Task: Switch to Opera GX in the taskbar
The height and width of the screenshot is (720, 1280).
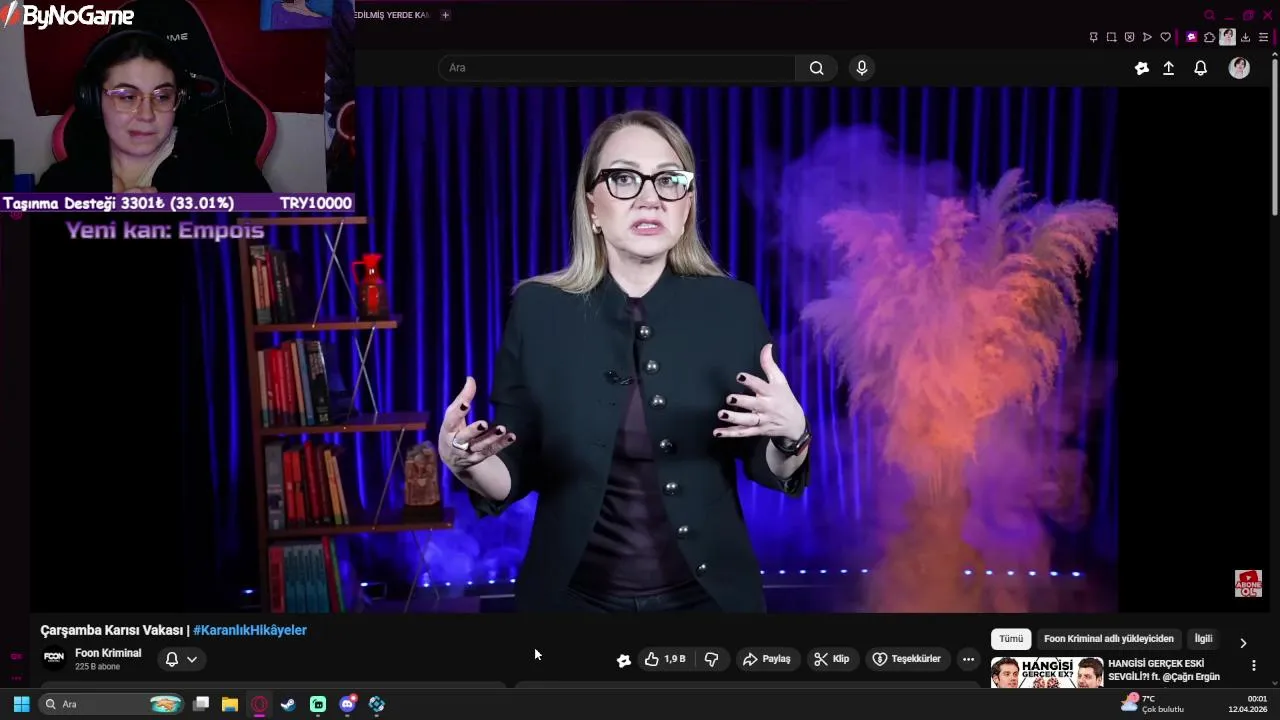Action: pyautogui.click(x=260, y=704)
